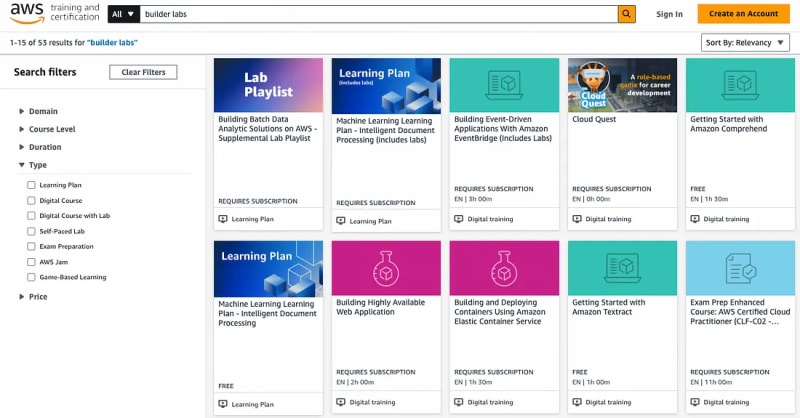Screen dimensions: 800x418
Task: Click the Learning Plan icon on the FREE Intelligent Document Processing card
Action: tap(223, 404)
